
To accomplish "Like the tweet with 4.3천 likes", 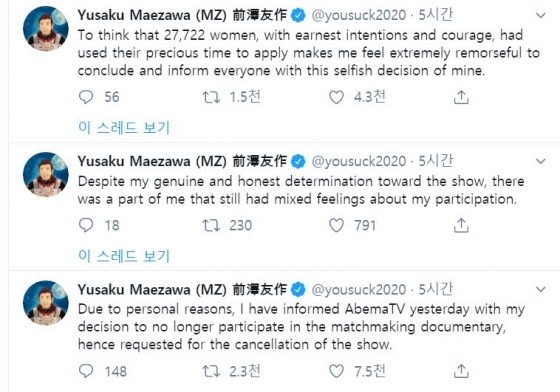I will [336, 97].
